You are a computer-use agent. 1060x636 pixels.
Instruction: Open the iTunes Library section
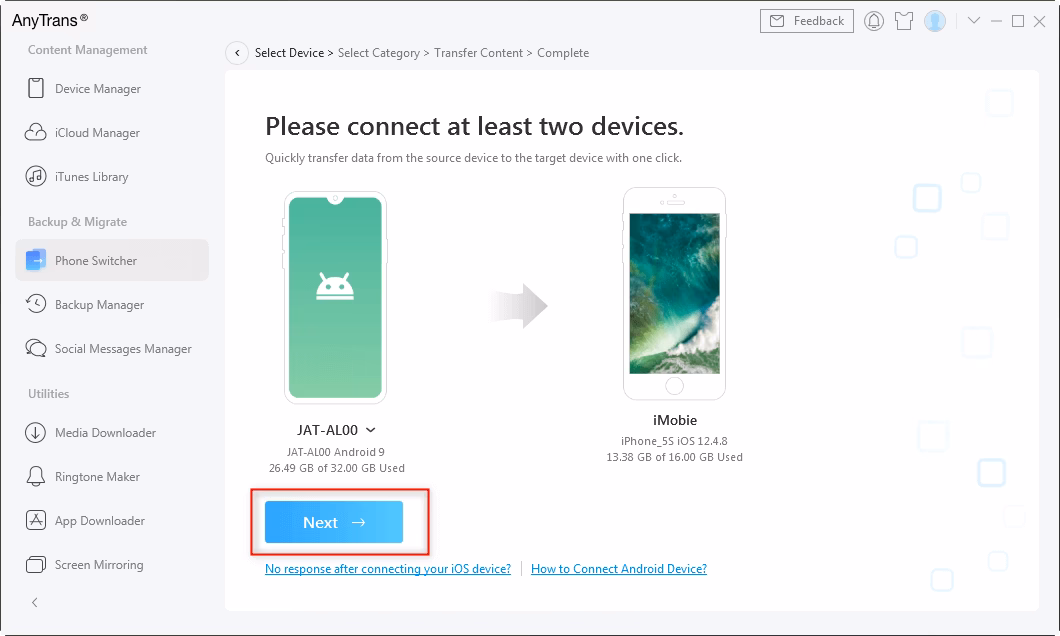(91, 176)
